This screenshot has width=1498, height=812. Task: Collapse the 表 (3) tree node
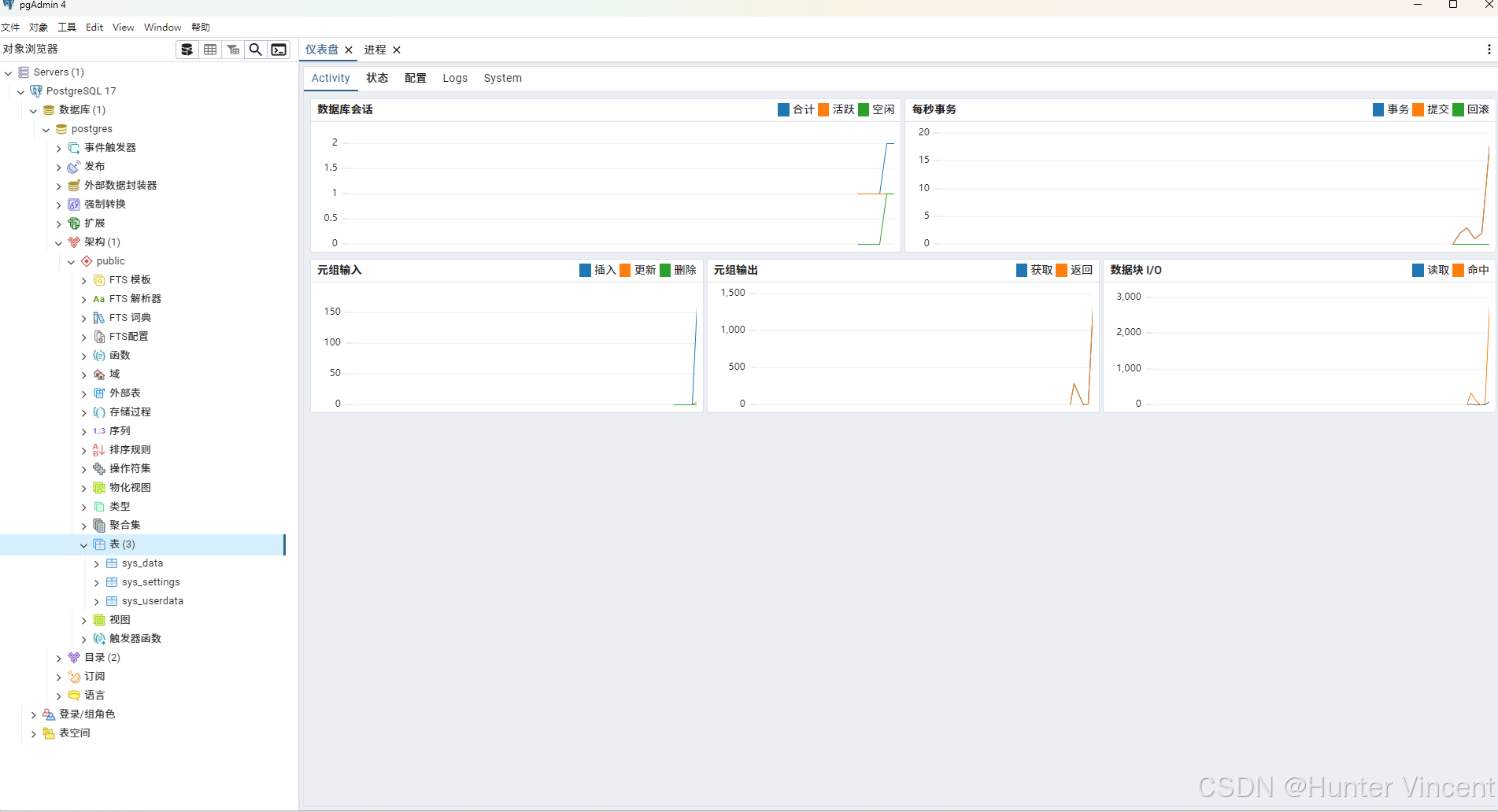pyautogui.click(x=83, y=544)
